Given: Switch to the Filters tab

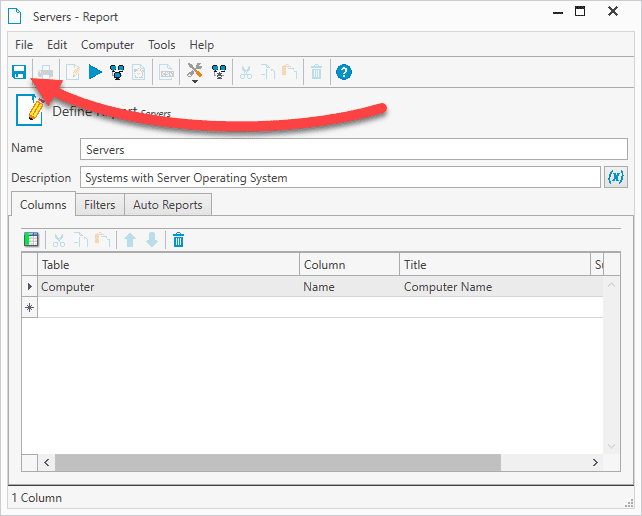Looking at the screenshot, I should point(99,204).
